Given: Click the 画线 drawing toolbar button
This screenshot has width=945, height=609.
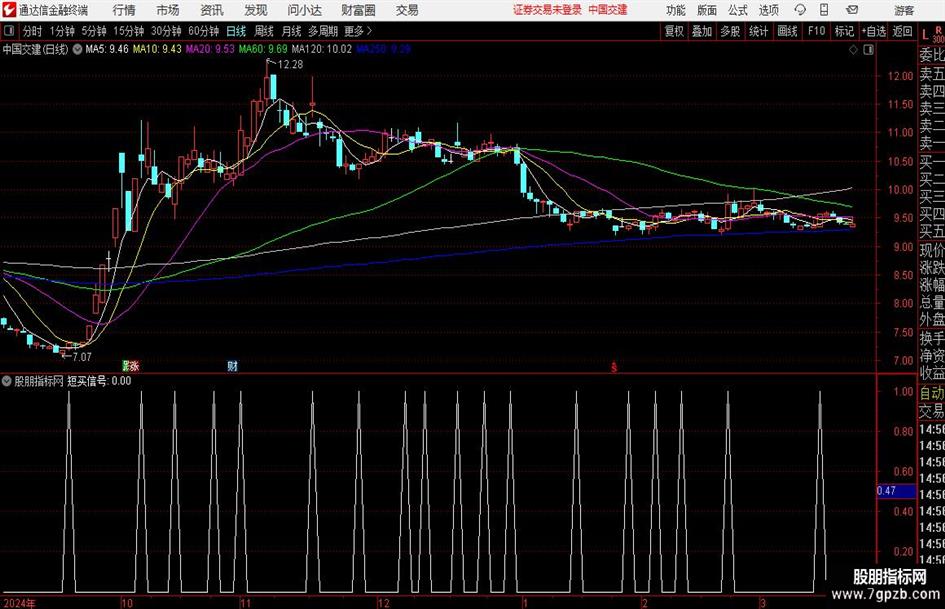Looking at the screenshot, I should [787, 31].
